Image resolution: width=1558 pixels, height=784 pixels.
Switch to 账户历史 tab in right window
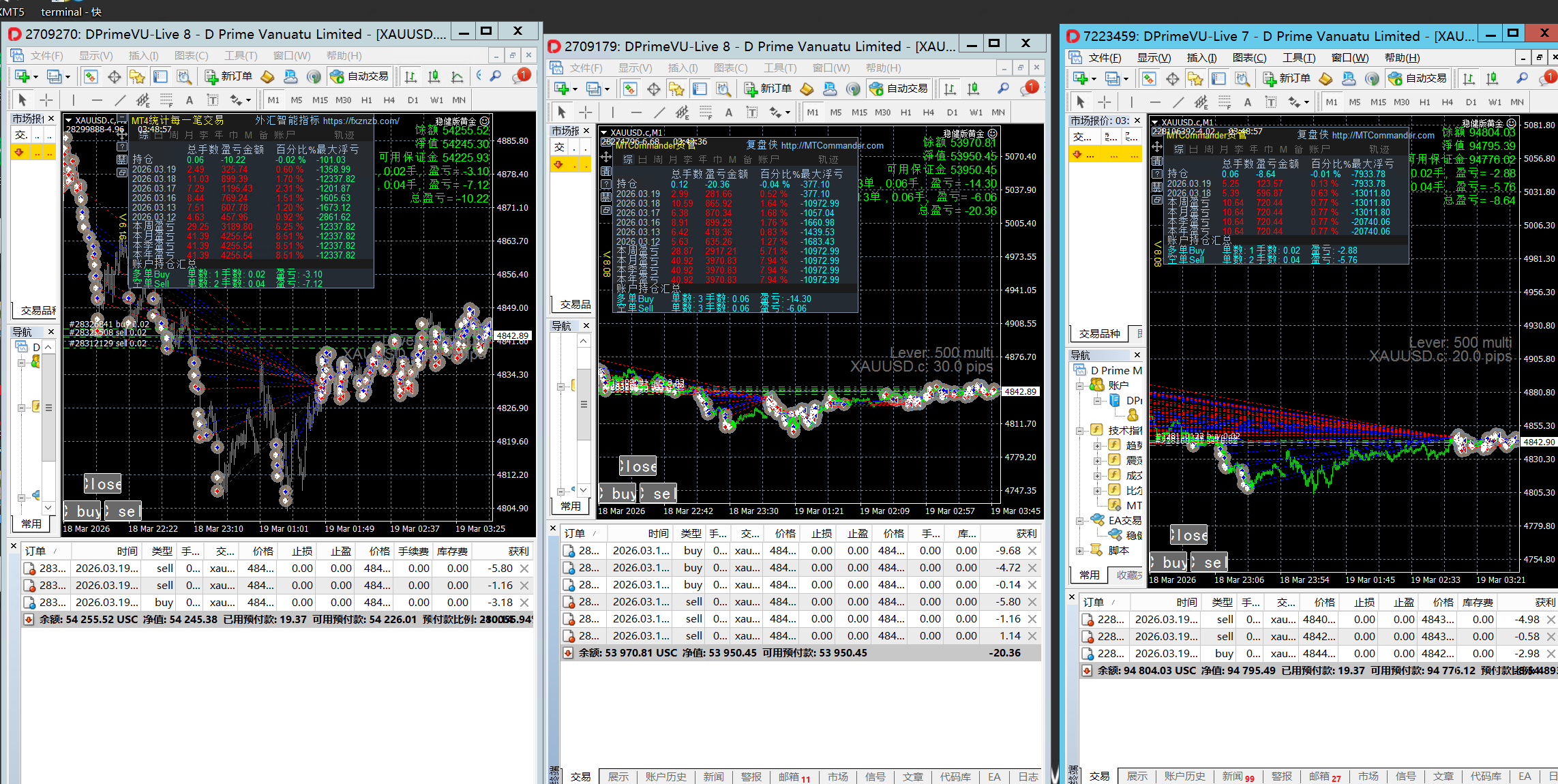[x=1184, y=777]
